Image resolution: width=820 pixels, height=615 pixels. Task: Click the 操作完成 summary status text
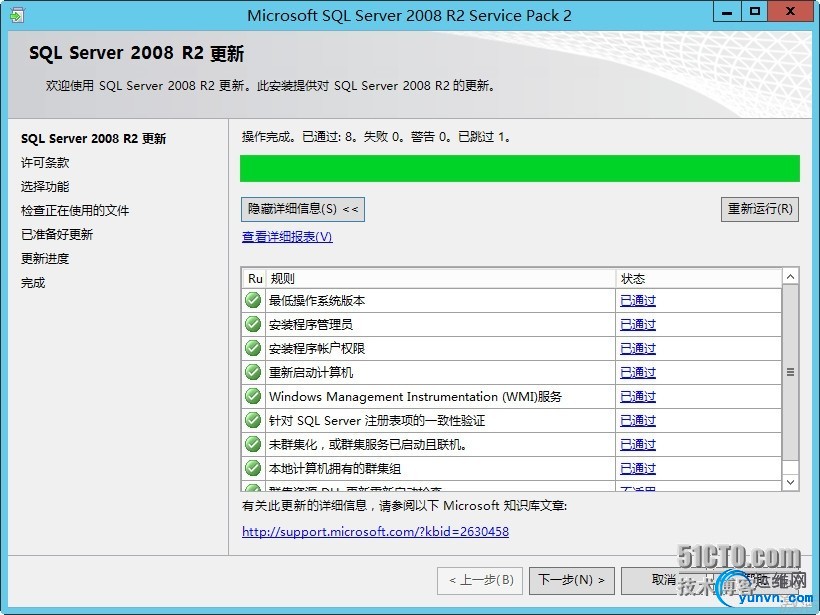[377, 138]
